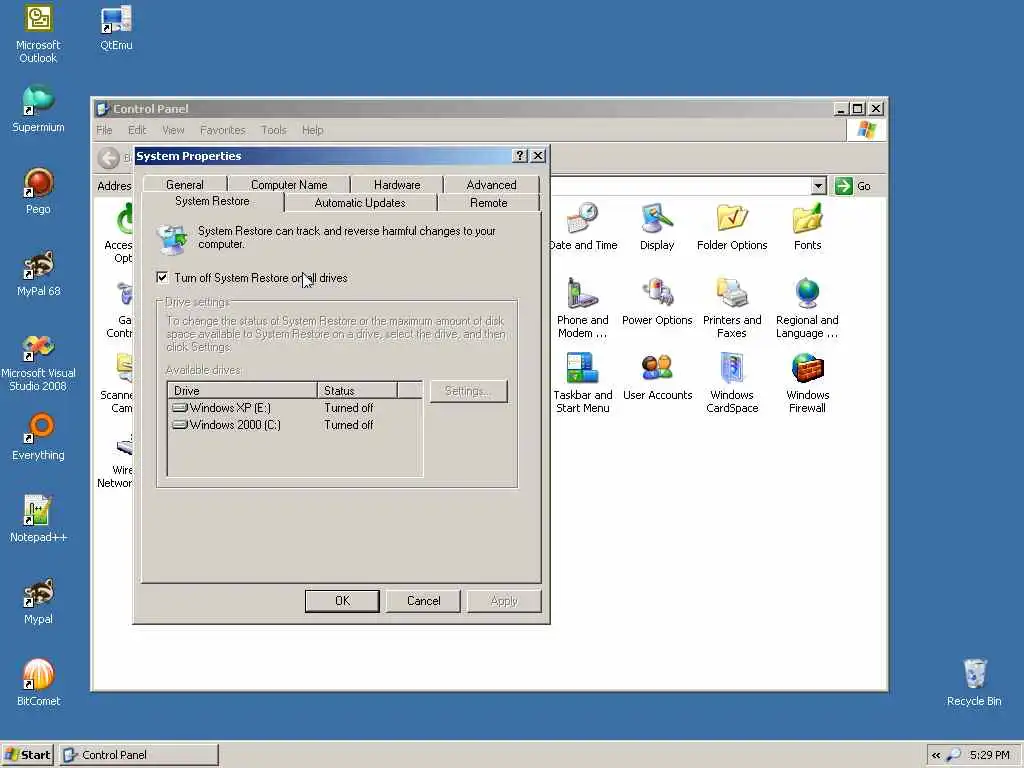Open Folder Options in Control Panel
The width and height of the screenshot is (1024, 768).
tap(732, 227)
